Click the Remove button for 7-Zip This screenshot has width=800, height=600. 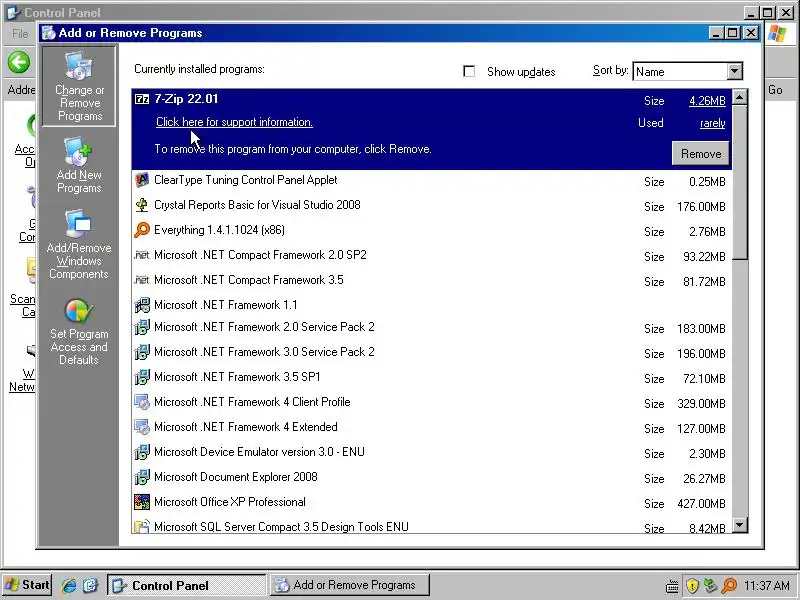701,154
